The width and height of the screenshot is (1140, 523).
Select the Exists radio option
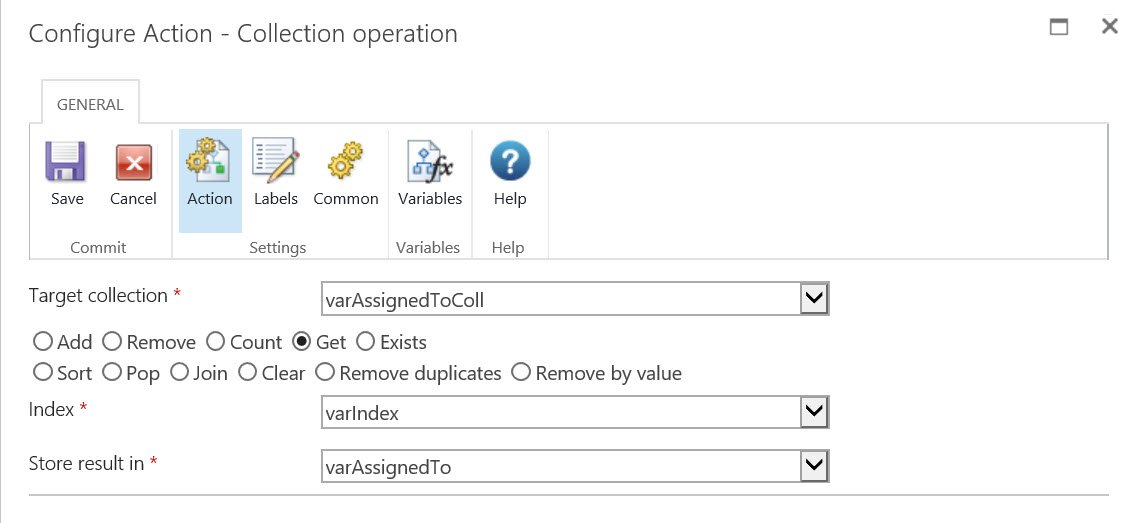tap(365, 342)
